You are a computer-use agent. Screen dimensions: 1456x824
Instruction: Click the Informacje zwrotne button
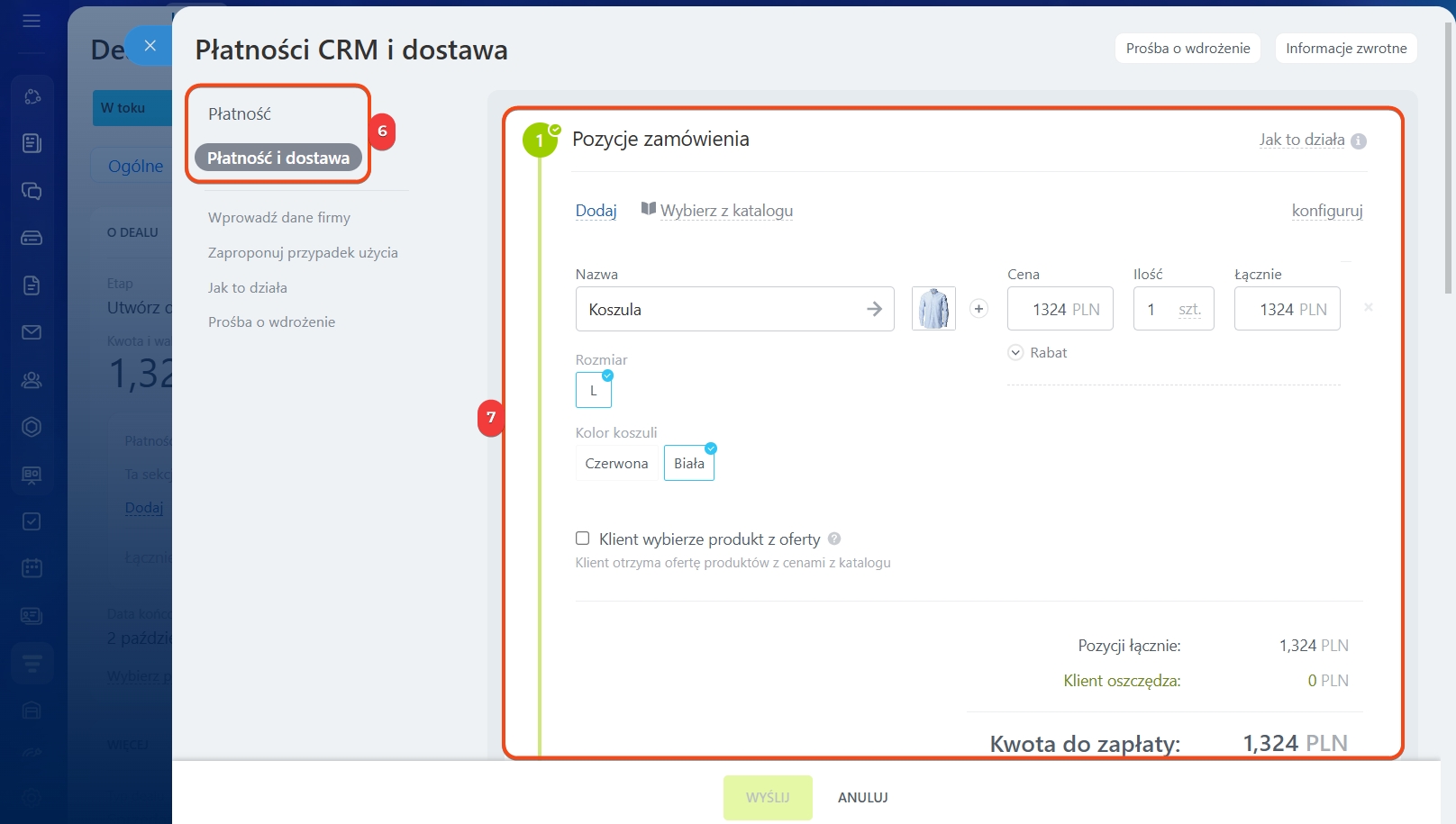[1346, 49]
